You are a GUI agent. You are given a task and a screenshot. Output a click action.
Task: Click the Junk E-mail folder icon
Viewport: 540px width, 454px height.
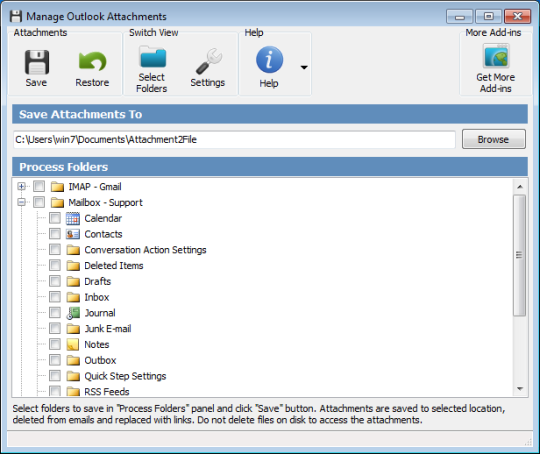click(x=73, y=329)
